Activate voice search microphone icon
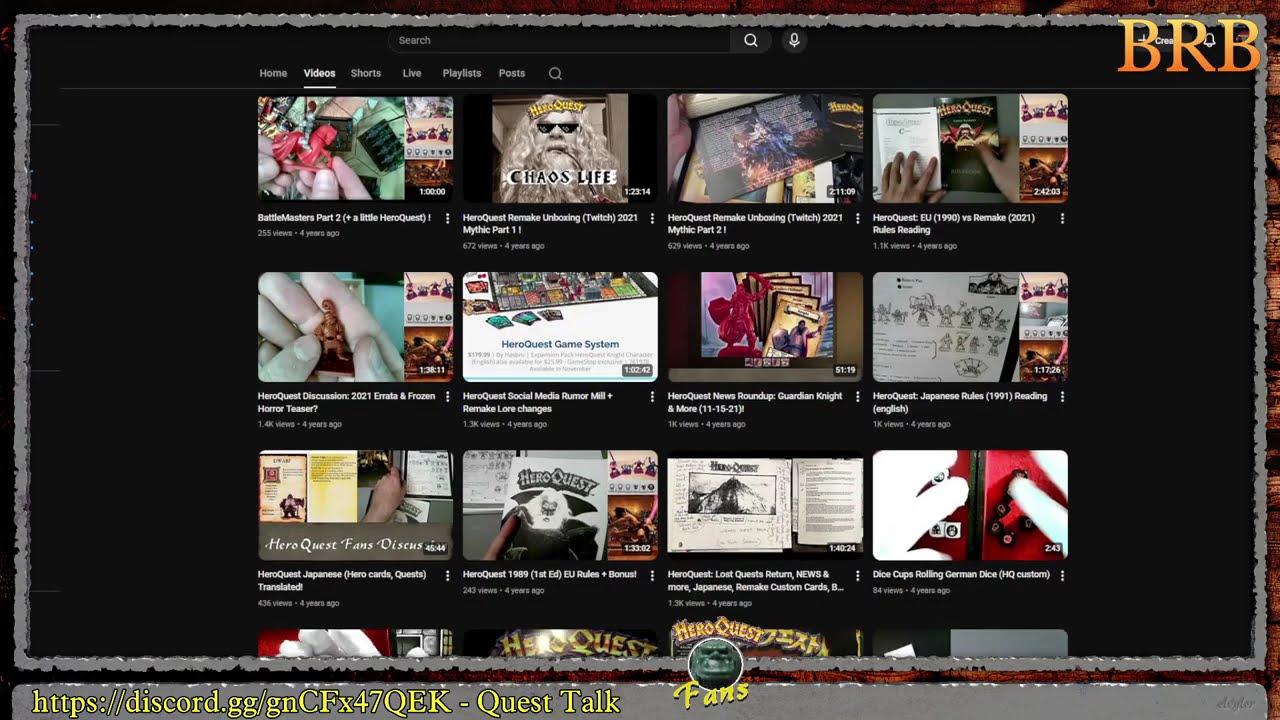 794,40
